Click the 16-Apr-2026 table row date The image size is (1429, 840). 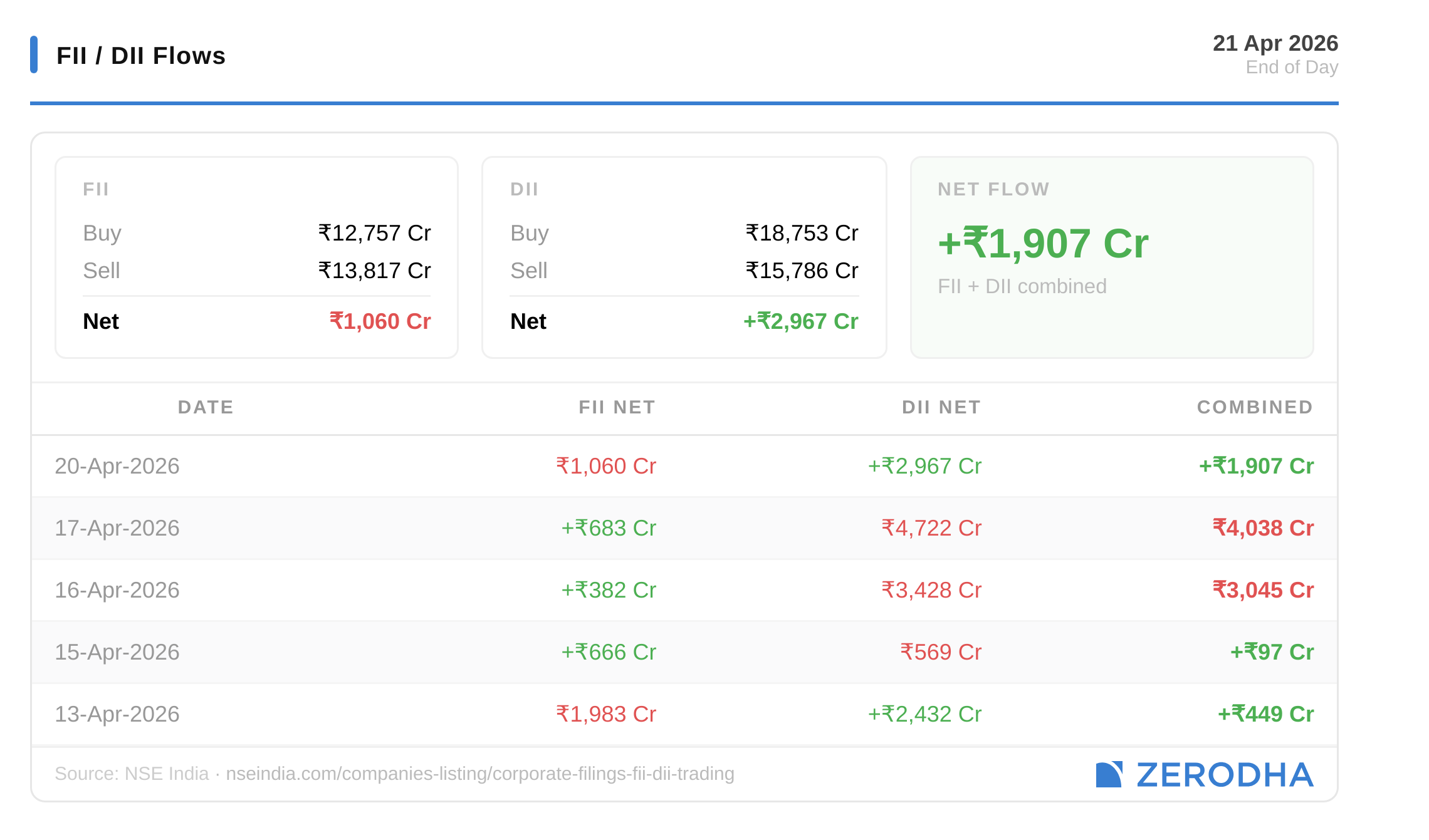[x=117, y=590]
